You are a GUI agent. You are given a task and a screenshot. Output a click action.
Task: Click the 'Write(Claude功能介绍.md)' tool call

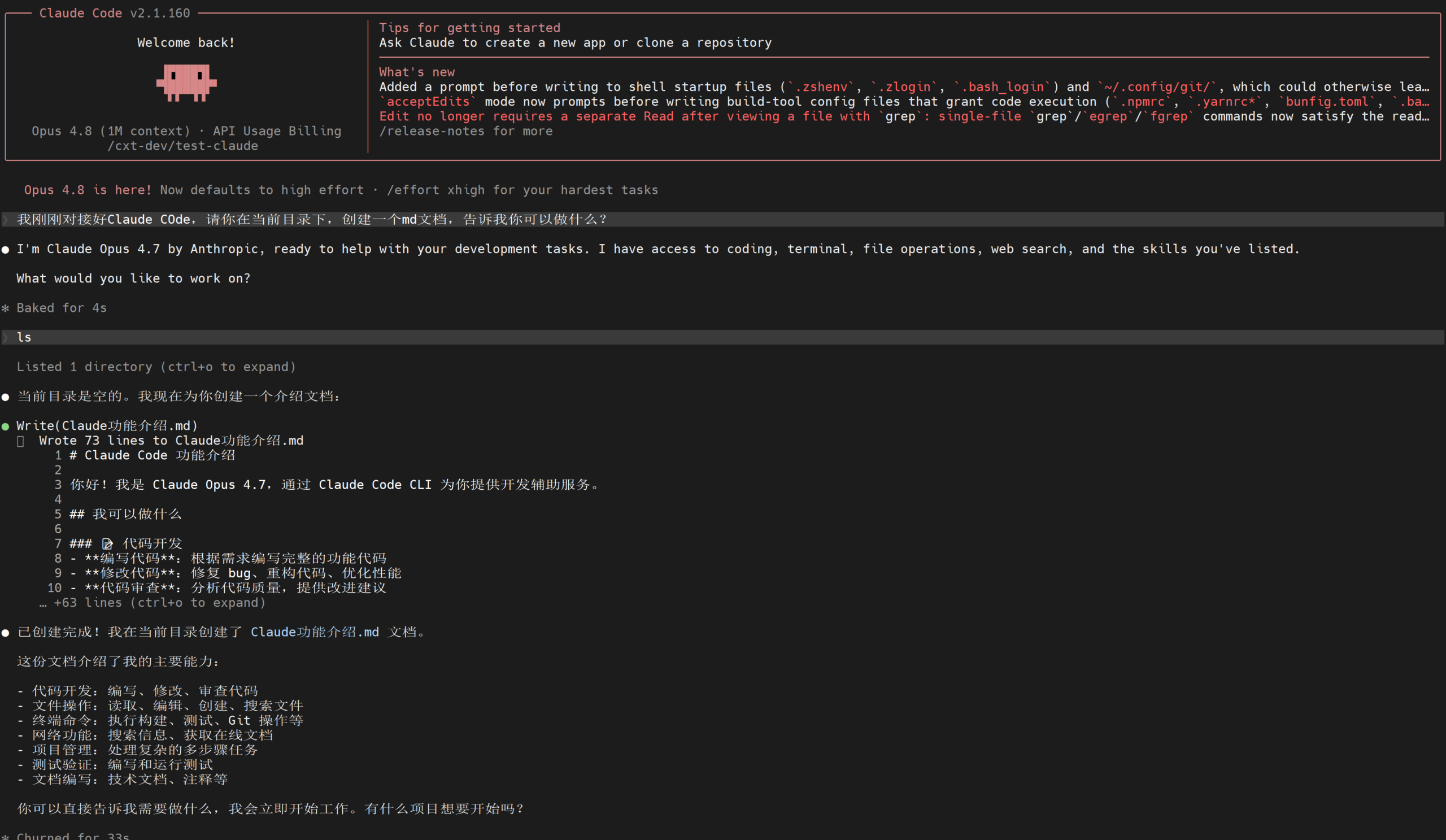(x=107, y=426)
